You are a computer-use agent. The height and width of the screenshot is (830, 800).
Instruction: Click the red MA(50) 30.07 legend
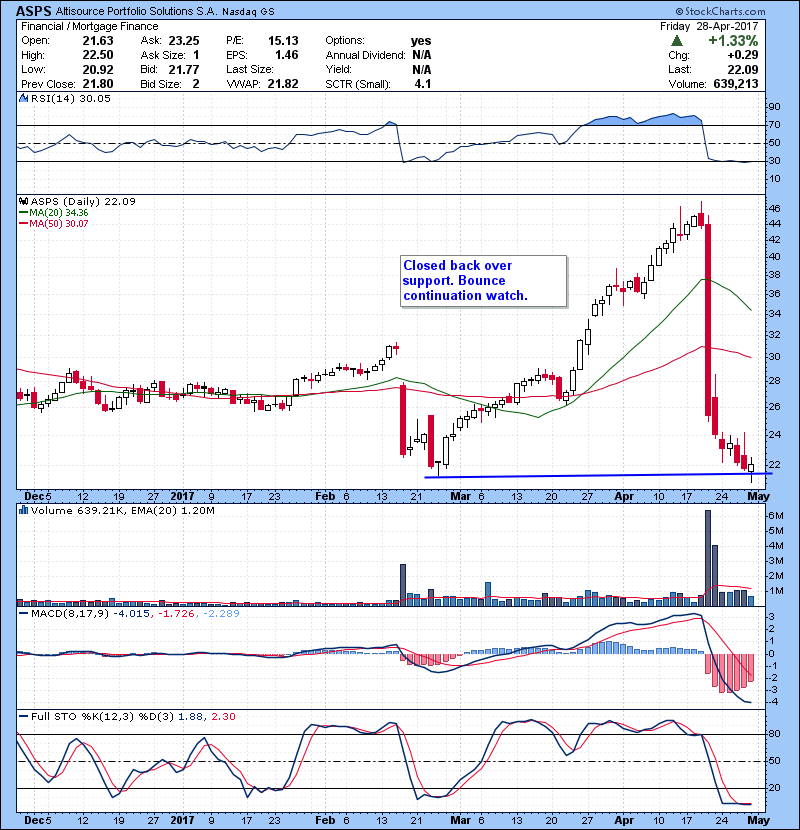[53, 224]
